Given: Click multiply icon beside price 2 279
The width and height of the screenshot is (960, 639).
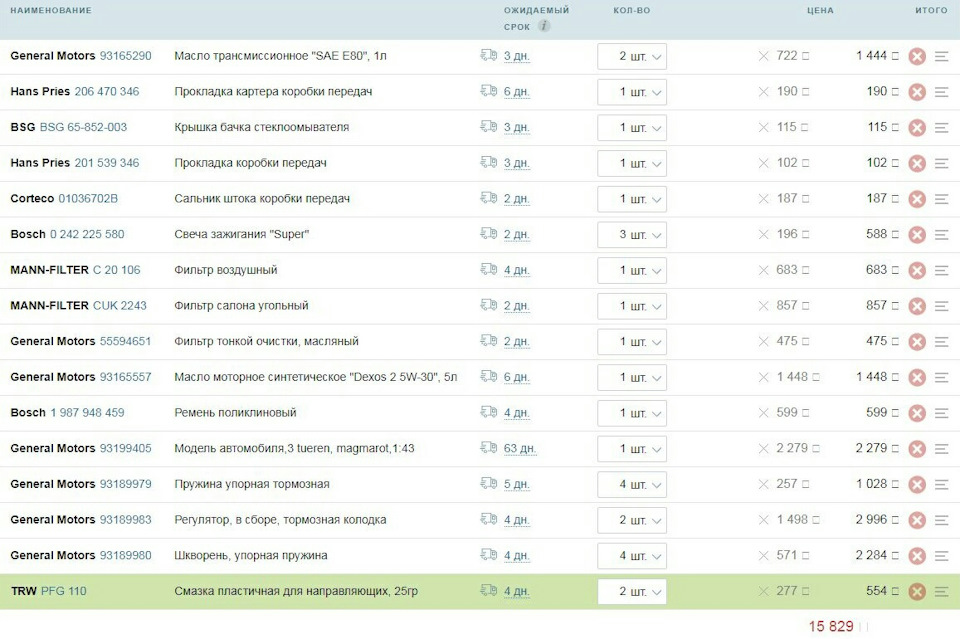Looking at the screenshot, I should (x=763, y=449).
